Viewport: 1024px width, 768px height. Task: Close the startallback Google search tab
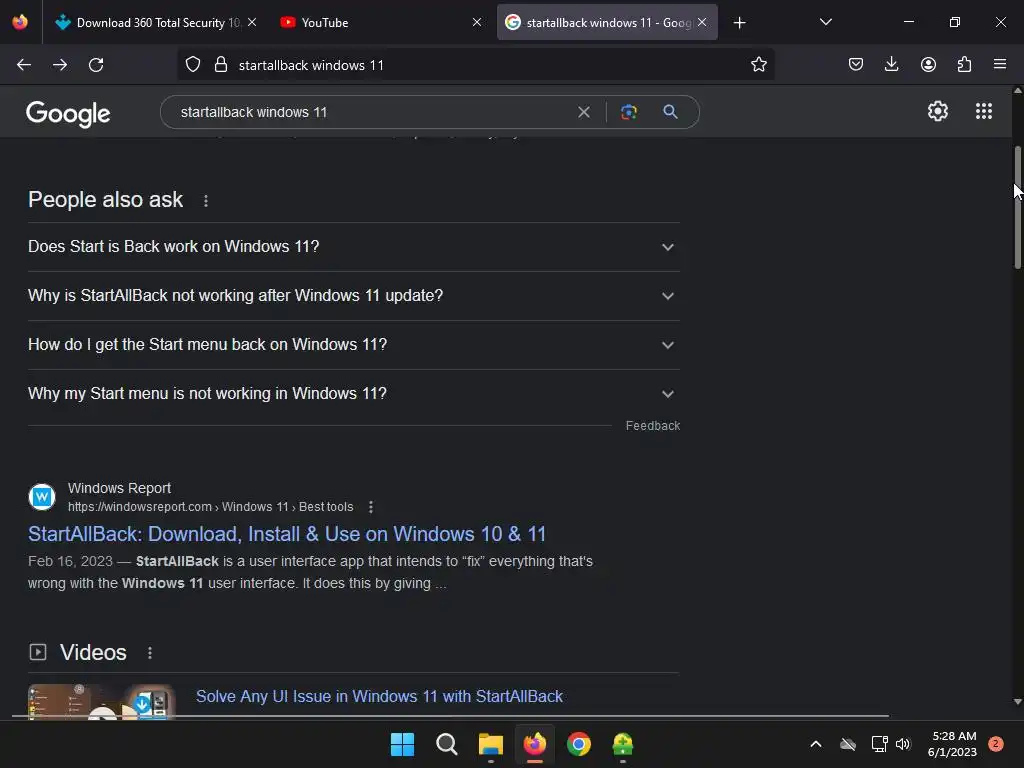(x=702, y=22)
